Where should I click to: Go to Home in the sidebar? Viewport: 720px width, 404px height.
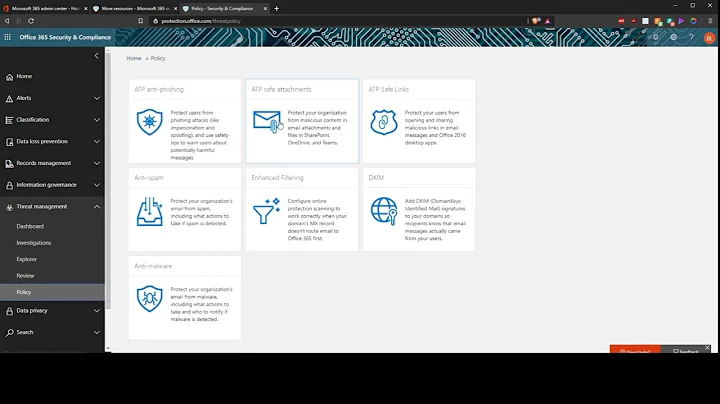(24, 76)
